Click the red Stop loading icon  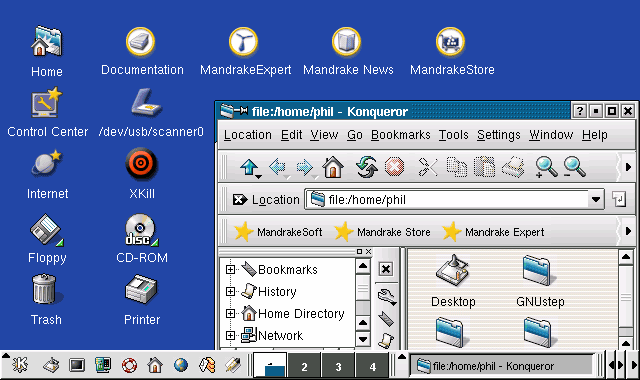(394, 167)
